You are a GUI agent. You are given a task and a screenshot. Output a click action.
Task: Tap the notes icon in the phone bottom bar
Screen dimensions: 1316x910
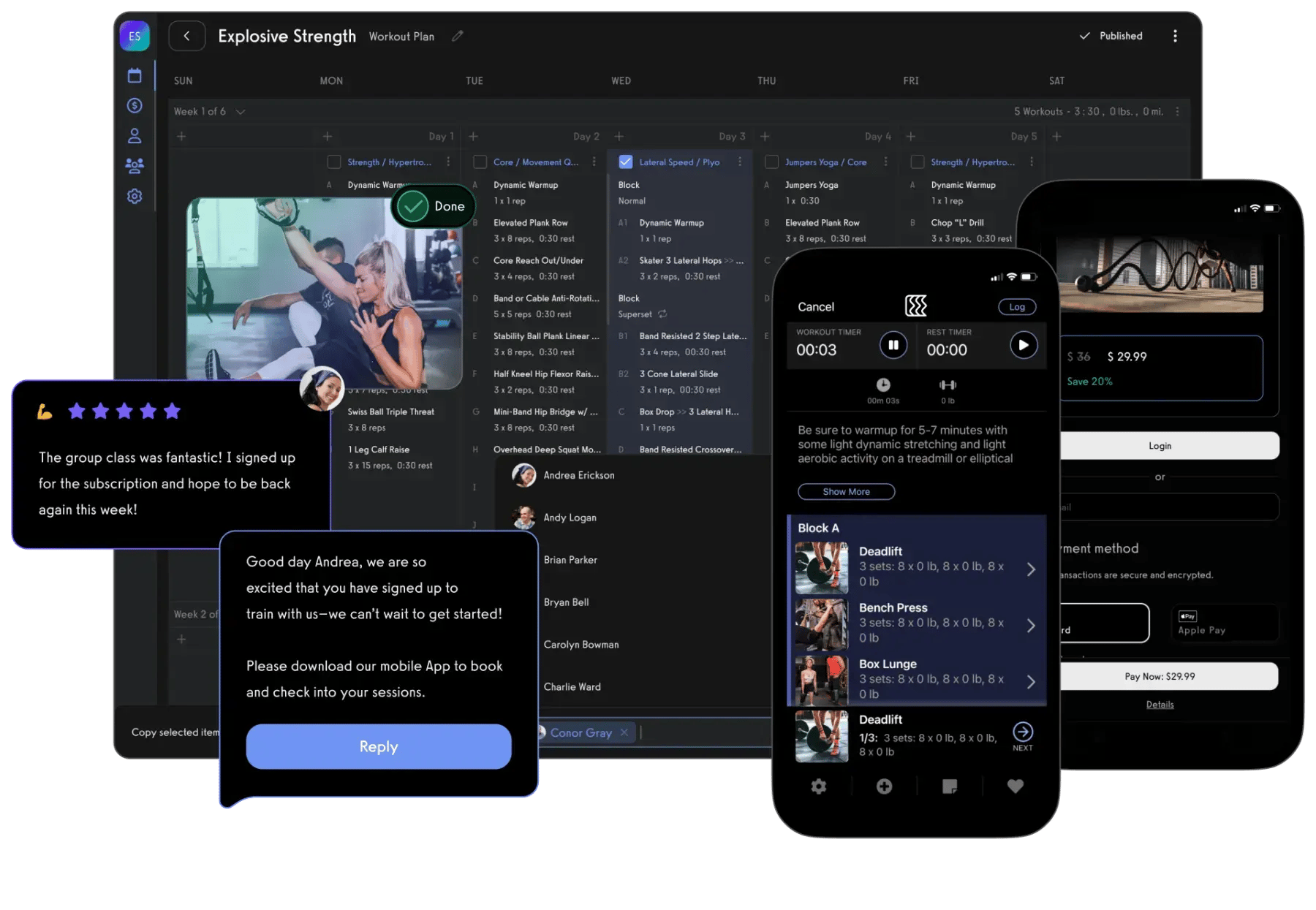950,786
